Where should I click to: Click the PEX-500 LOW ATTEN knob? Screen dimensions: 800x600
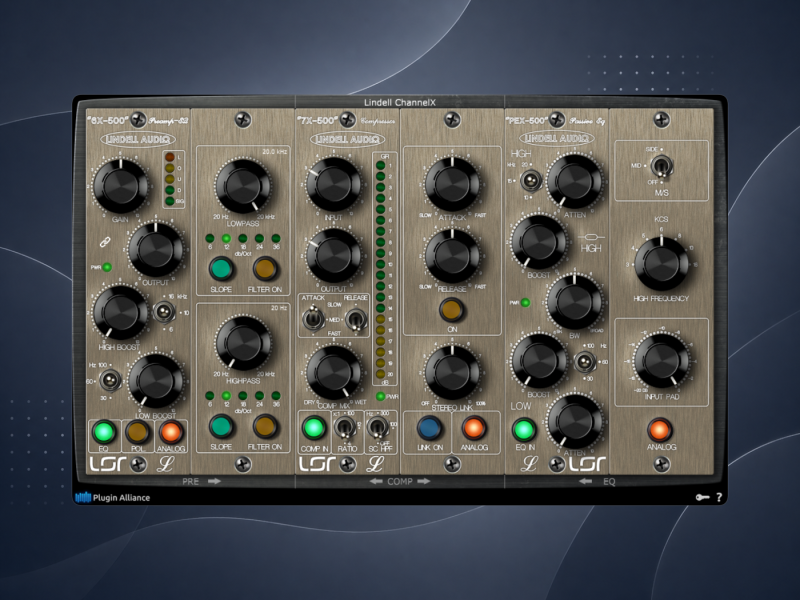point(574,421)
